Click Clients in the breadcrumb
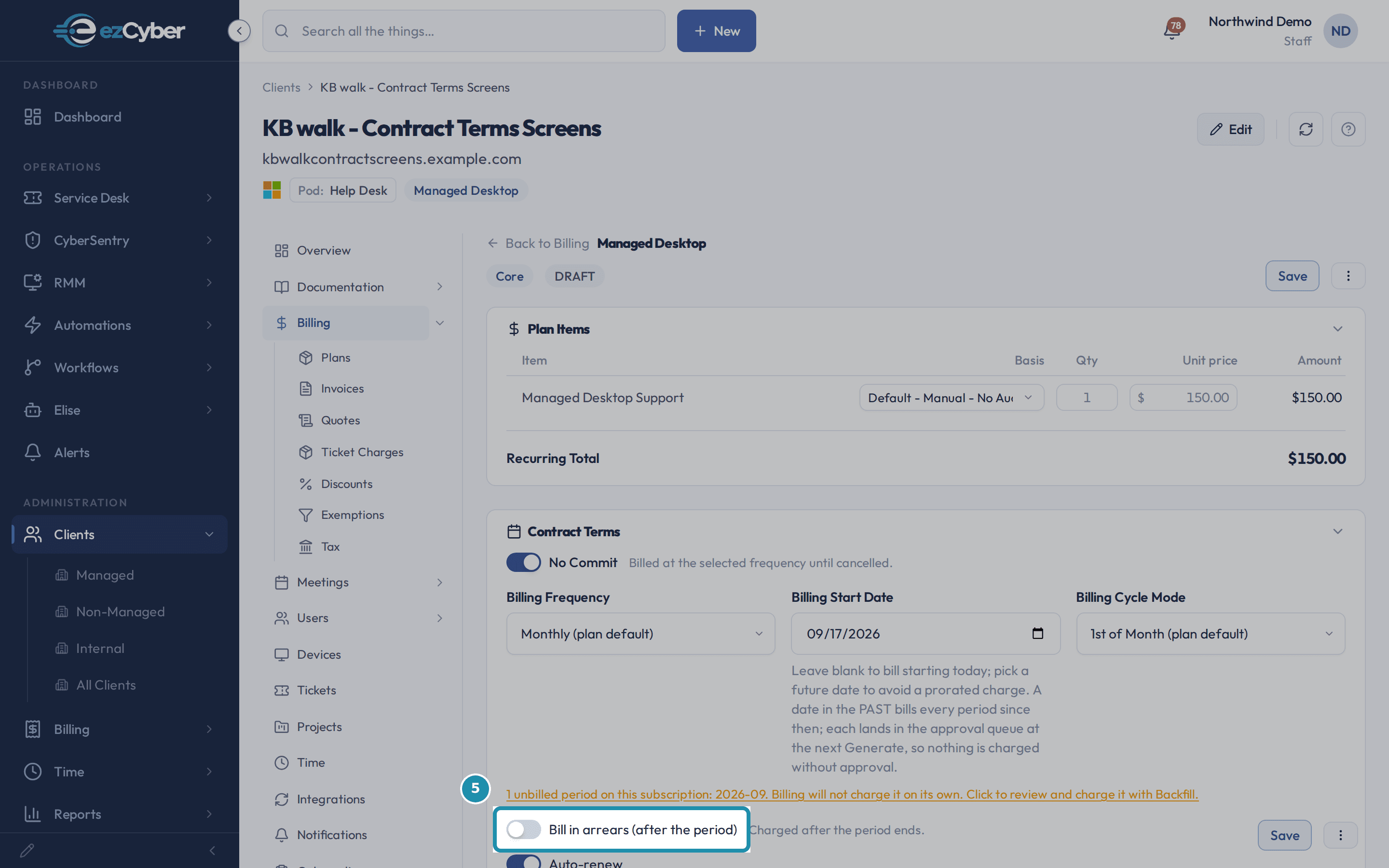The height and width of the screenshot is (868, 1389). (281, 87)
